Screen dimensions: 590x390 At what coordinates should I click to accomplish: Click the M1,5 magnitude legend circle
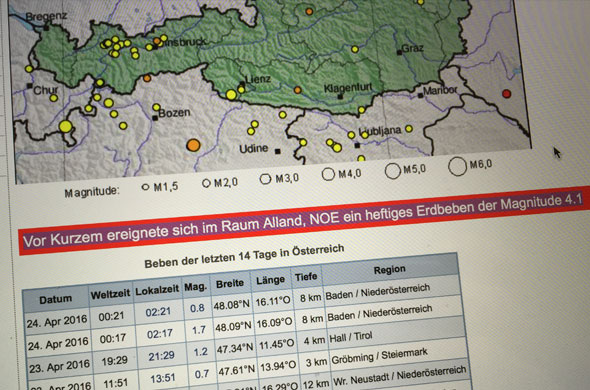[145, 187]
